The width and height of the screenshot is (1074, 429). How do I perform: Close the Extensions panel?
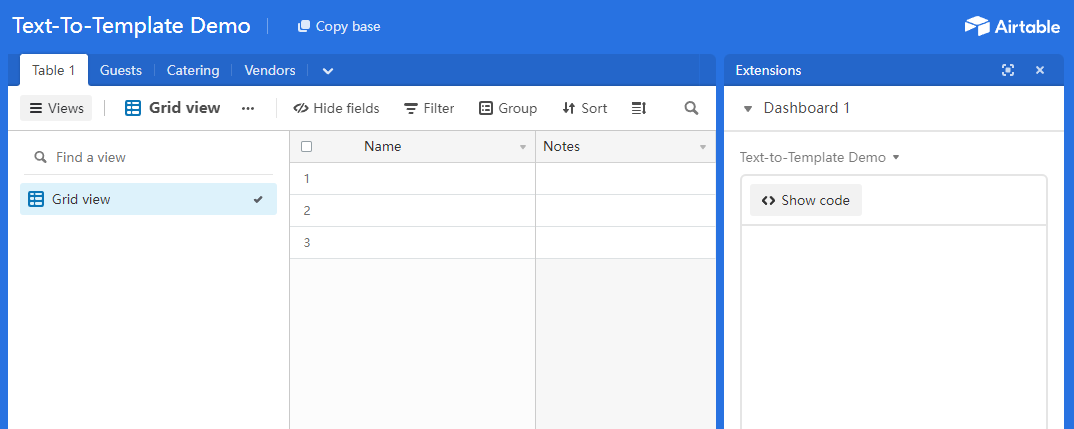pyautogui.click(x=1040, y=70)
